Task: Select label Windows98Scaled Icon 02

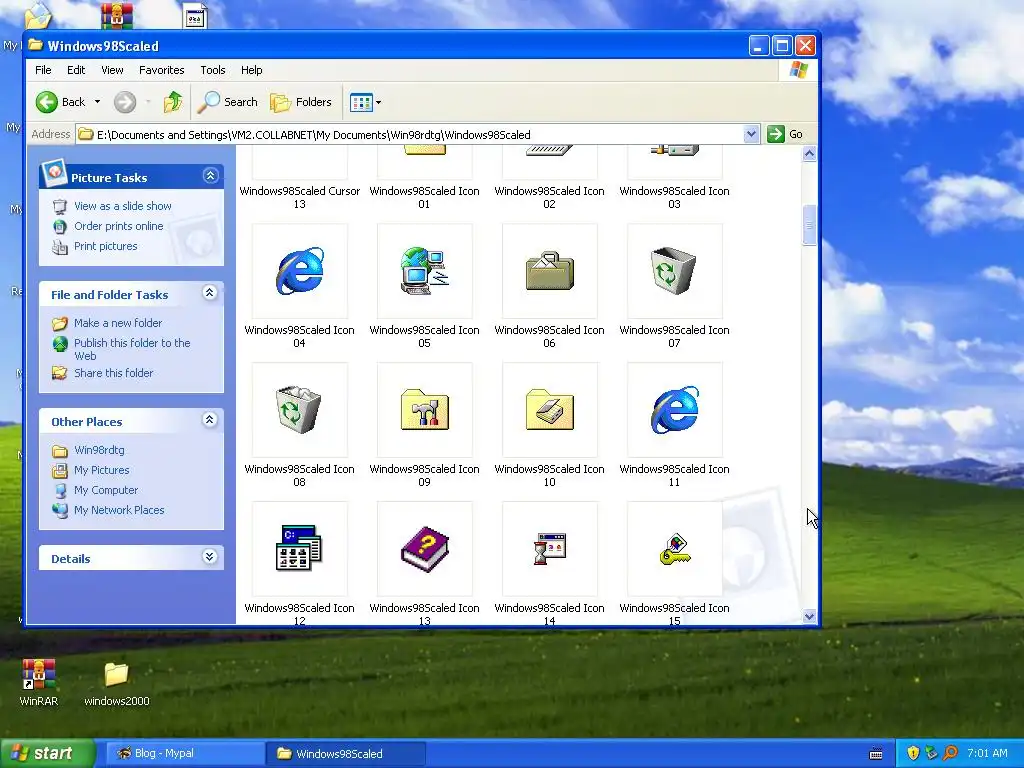Action: 549,197
